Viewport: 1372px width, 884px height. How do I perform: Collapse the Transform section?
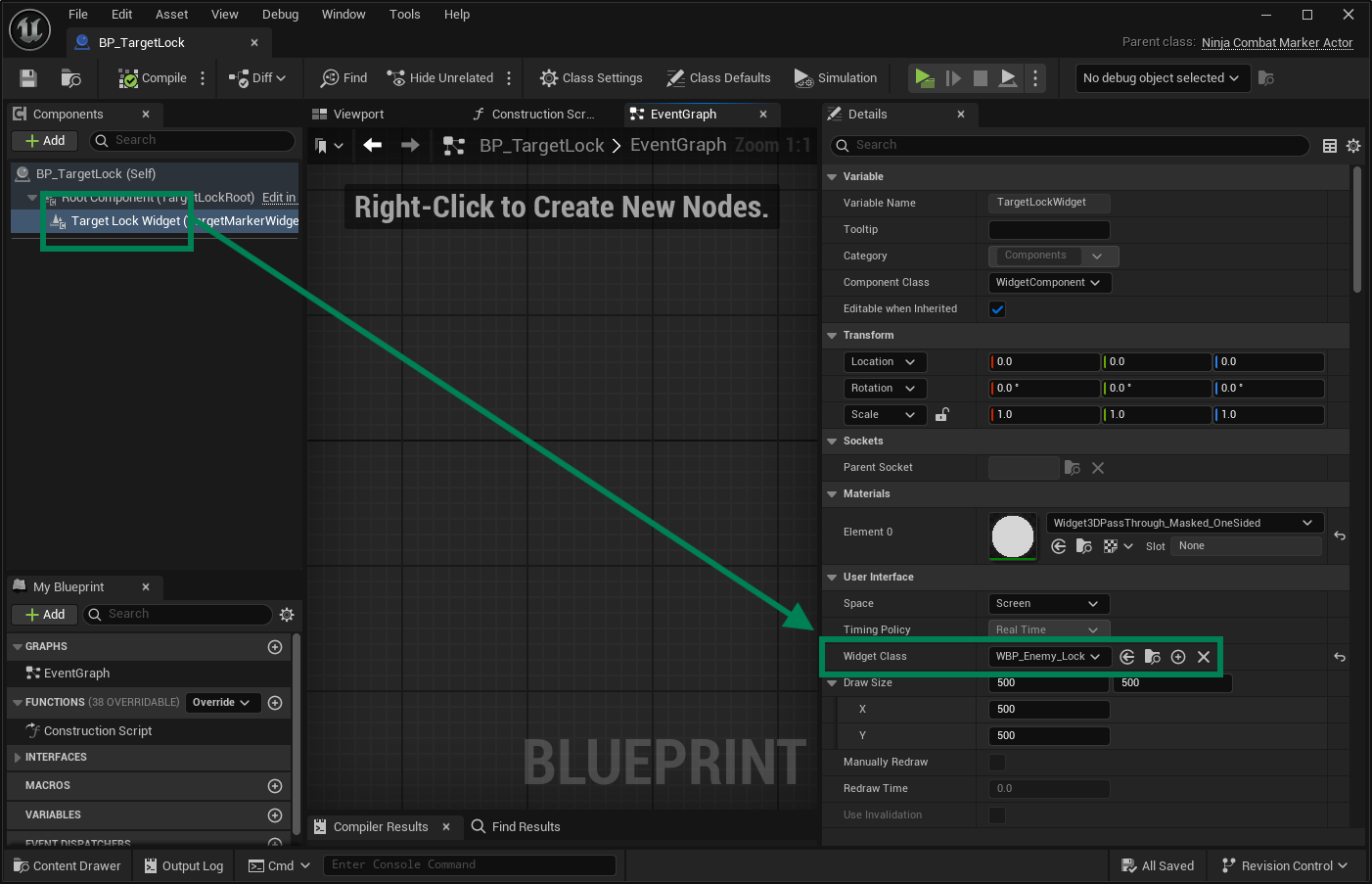coord(833,336)
